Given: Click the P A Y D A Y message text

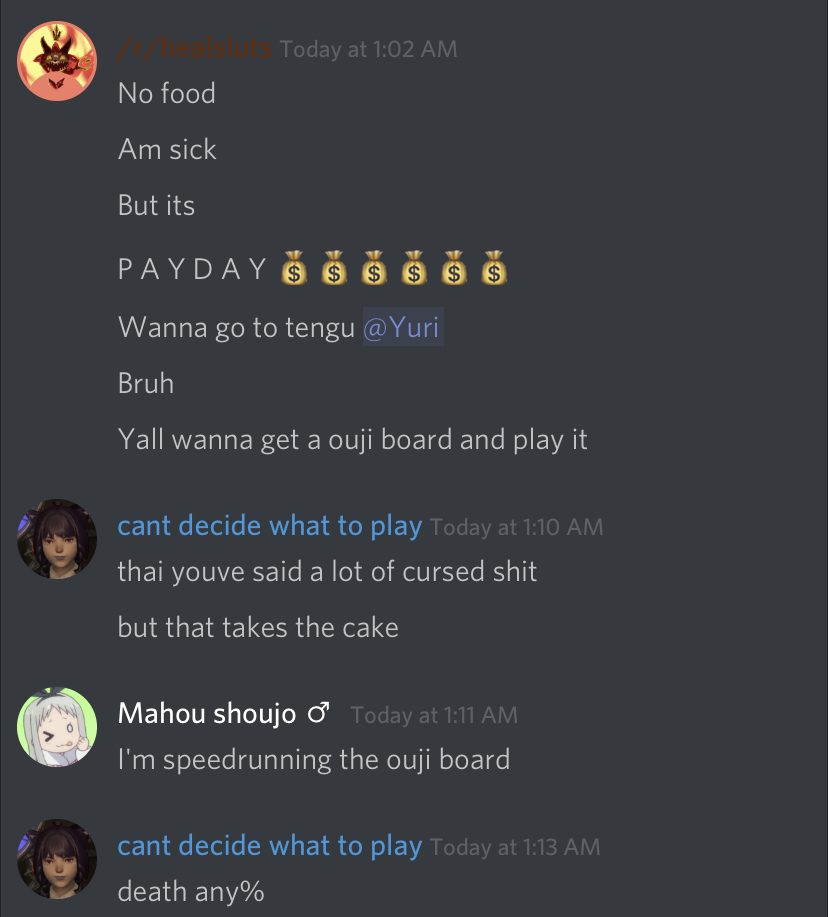Looking at the screenshot, I should 192,269.
